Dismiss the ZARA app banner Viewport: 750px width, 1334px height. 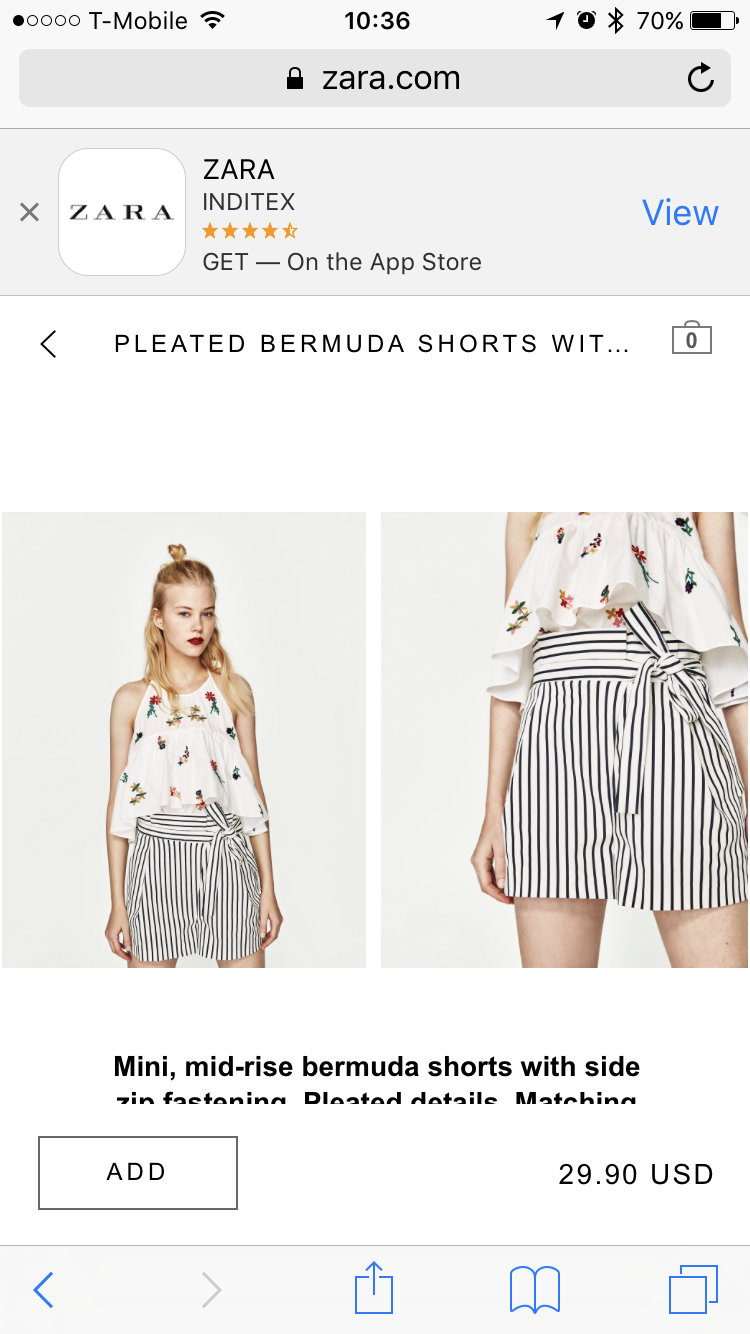coord(30,212)
